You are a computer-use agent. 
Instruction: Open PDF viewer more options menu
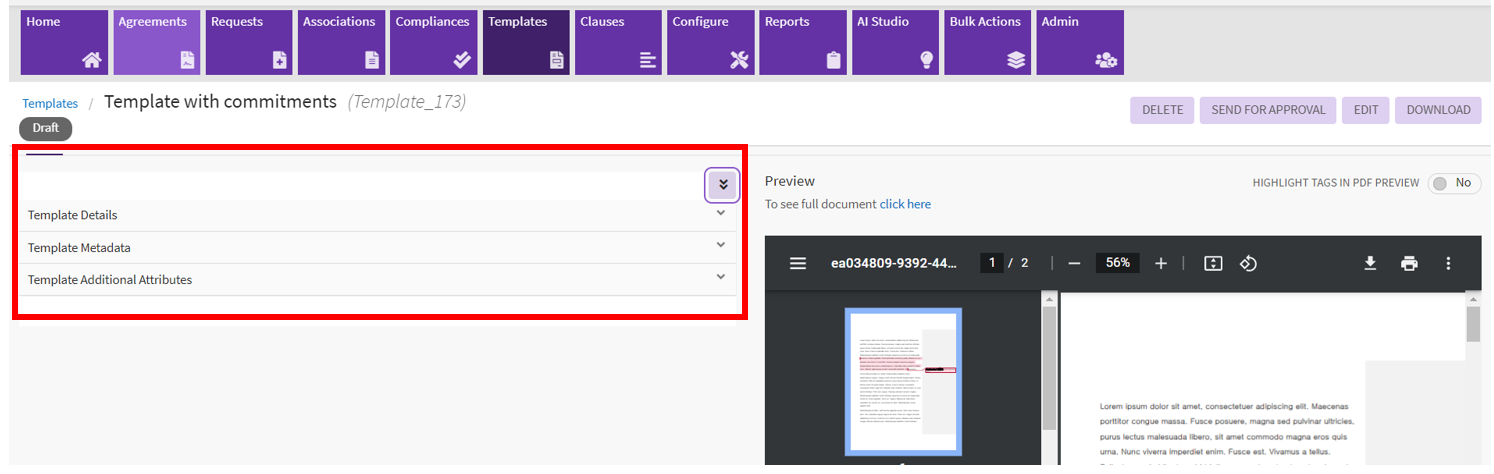(1448, 263)
